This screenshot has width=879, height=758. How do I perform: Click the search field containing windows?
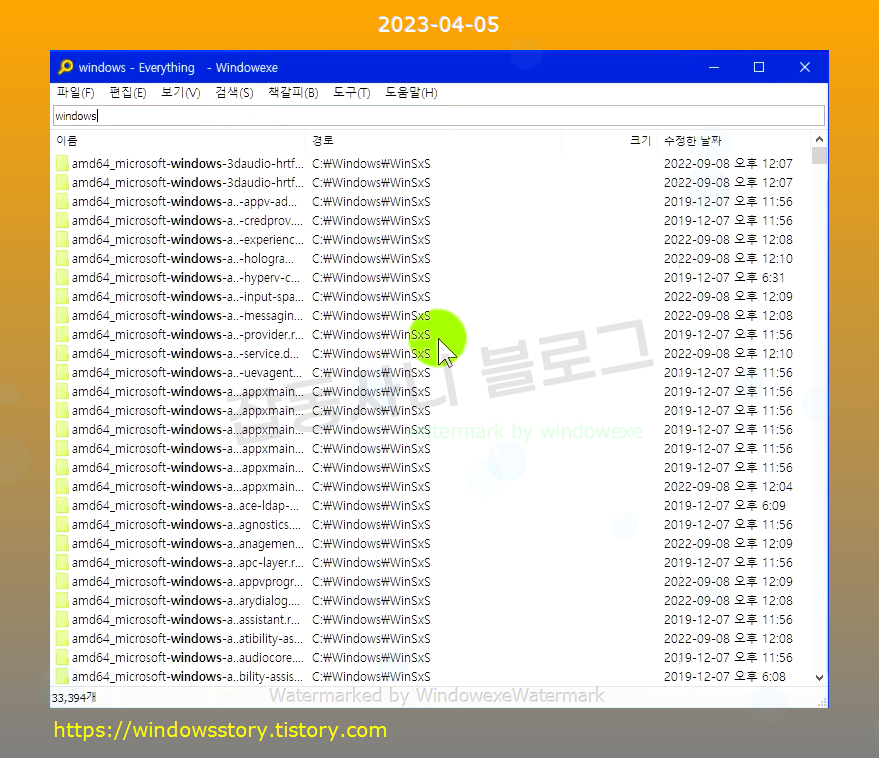(439, 116)
